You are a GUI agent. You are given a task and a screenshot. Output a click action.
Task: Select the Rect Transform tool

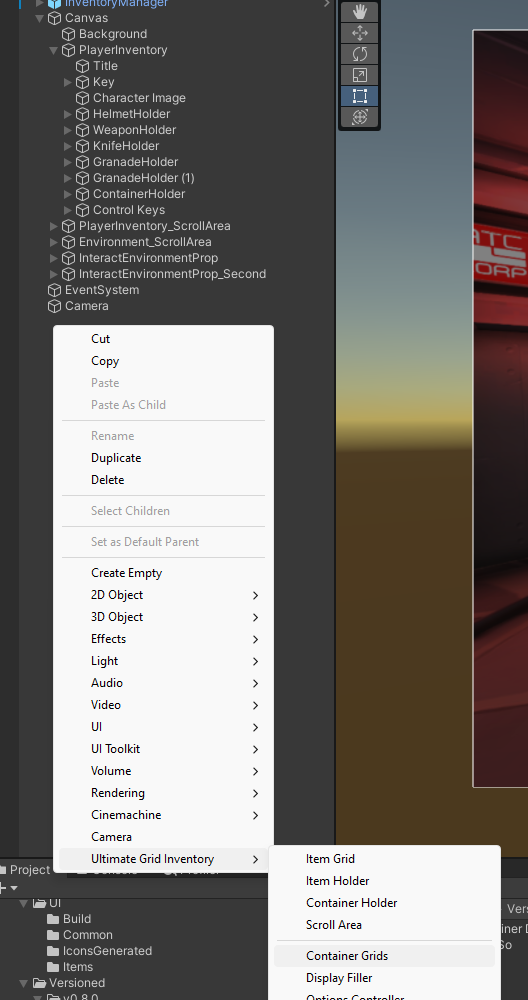(x=360, y=96)
